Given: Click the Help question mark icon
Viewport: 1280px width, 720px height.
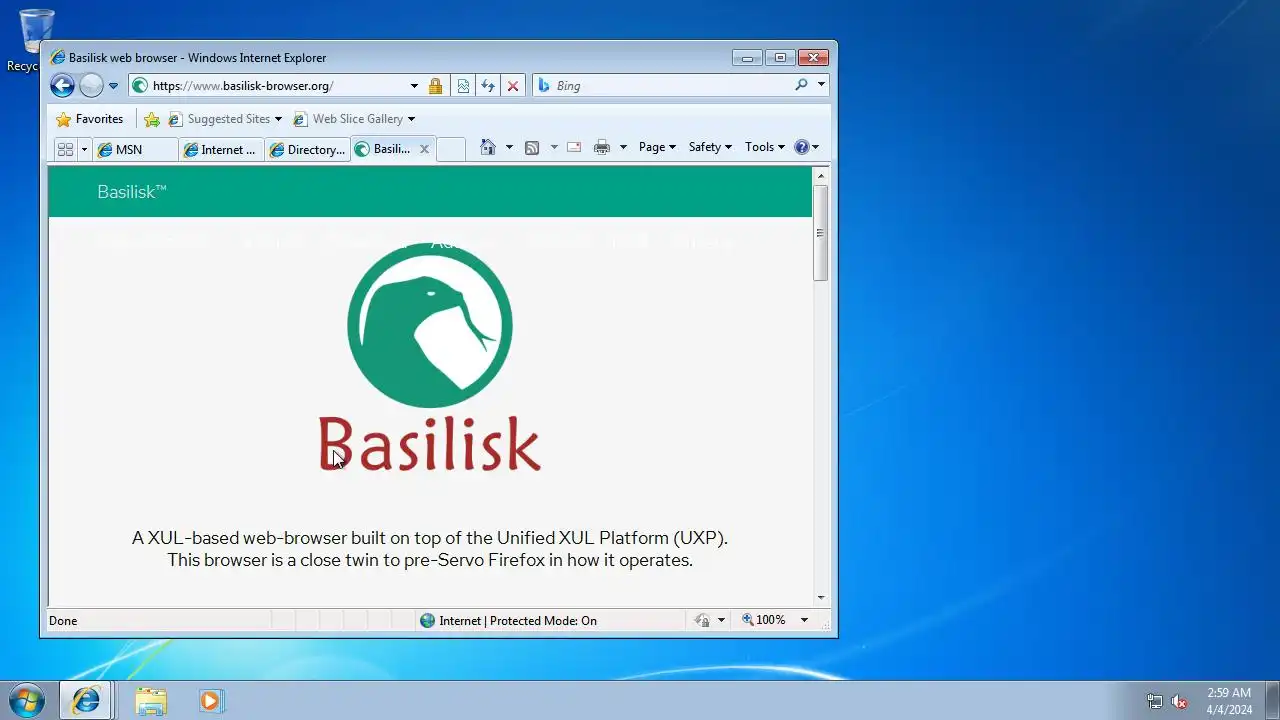Looking at the screenshot, I should click(x=802, y=147).
